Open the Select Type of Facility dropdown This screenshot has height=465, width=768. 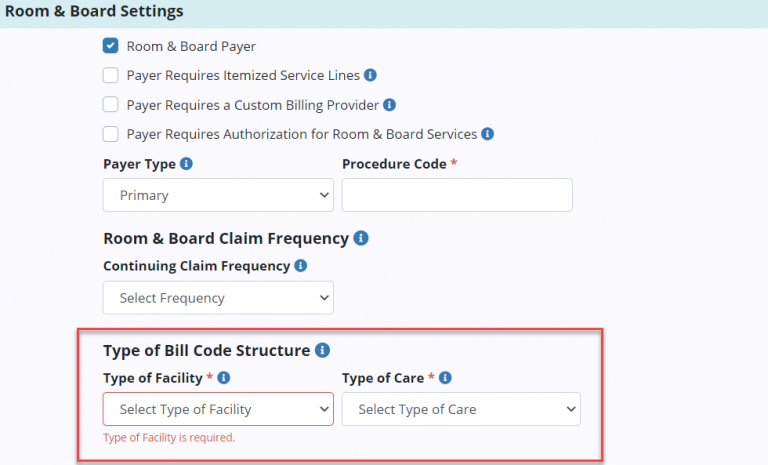(x=218, y=409)
